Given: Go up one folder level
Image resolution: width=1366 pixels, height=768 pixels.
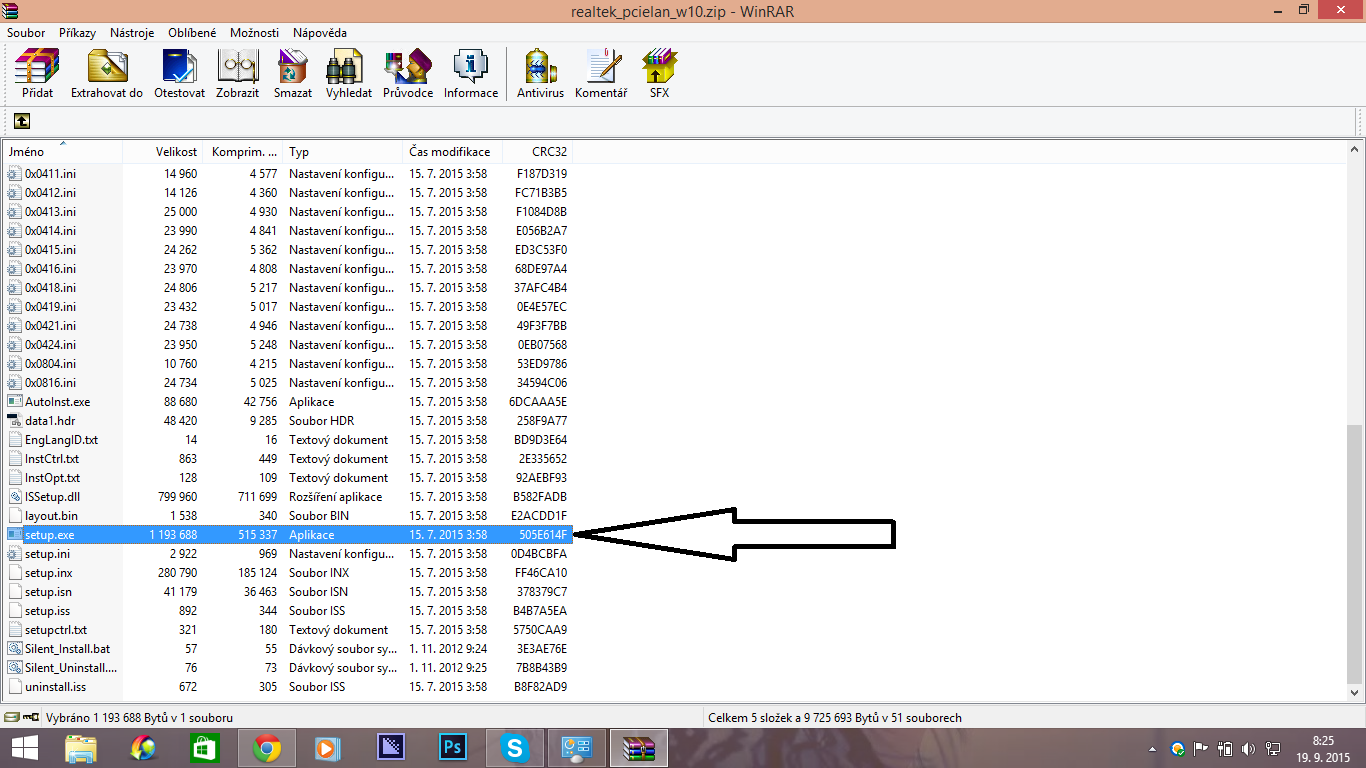Looking at the screenshot, I should (22, 121).
